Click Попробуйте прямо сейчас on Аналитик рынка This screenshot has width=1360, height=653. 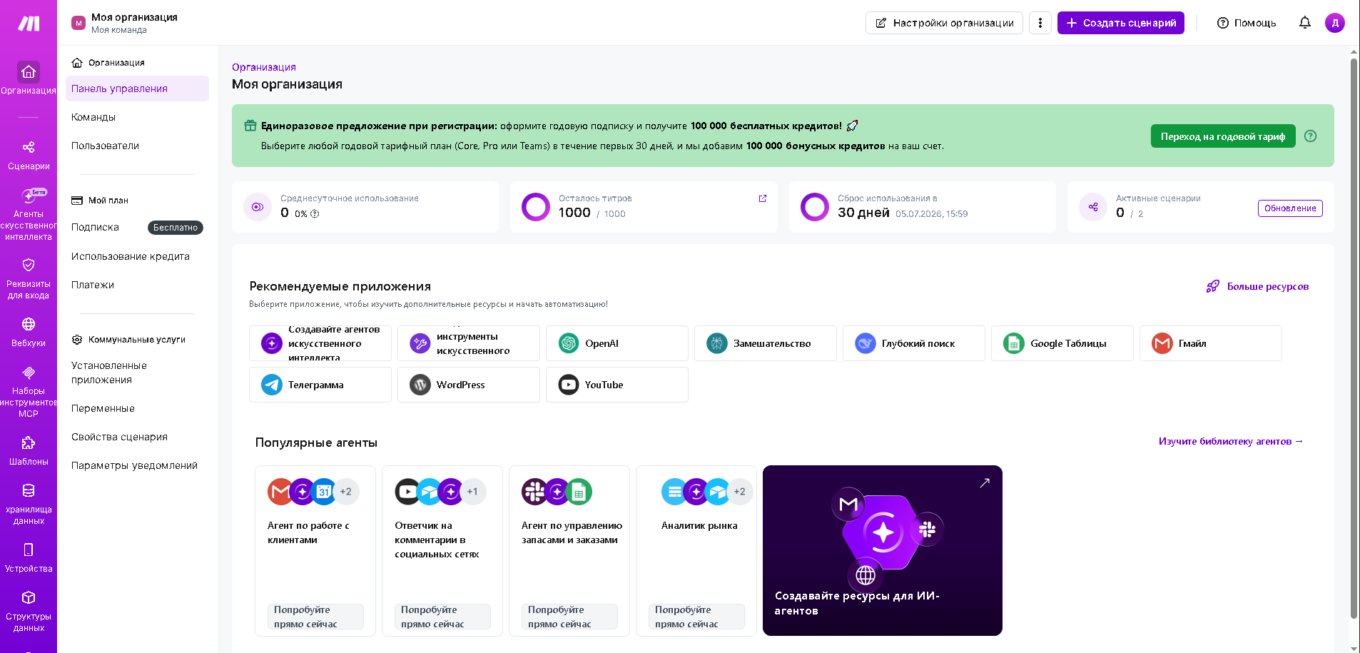click(696, 617)
